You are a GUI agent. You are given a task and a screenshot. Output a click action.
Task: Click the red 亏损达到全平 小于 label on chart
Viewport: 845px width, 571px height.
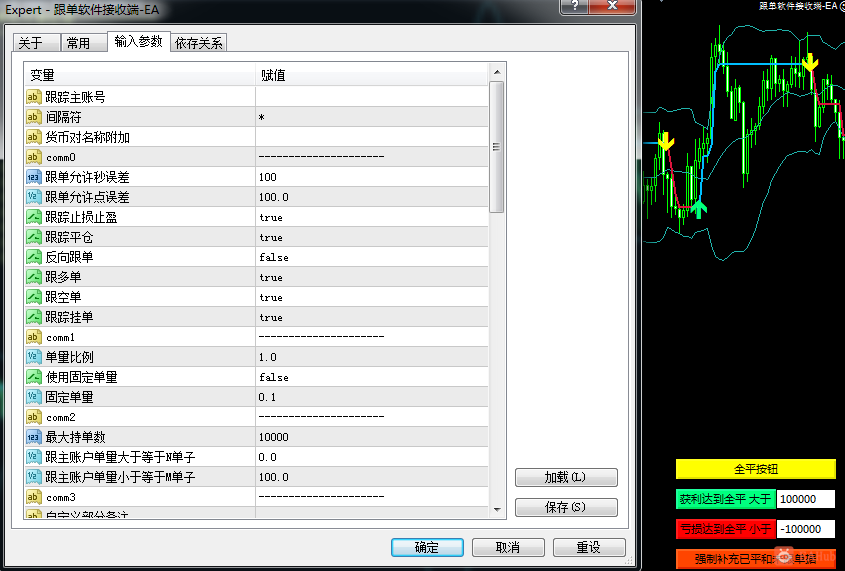click(x=725, y=529)
